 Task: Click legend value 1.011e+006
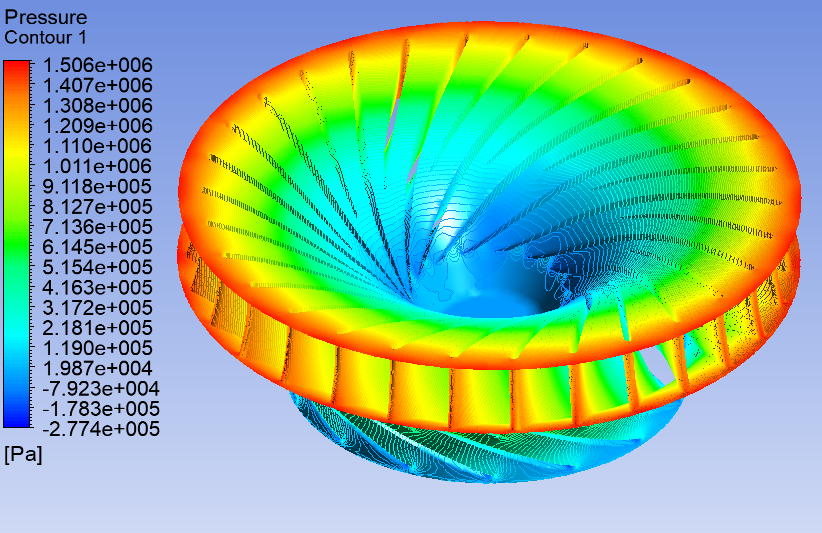point(98,166)
